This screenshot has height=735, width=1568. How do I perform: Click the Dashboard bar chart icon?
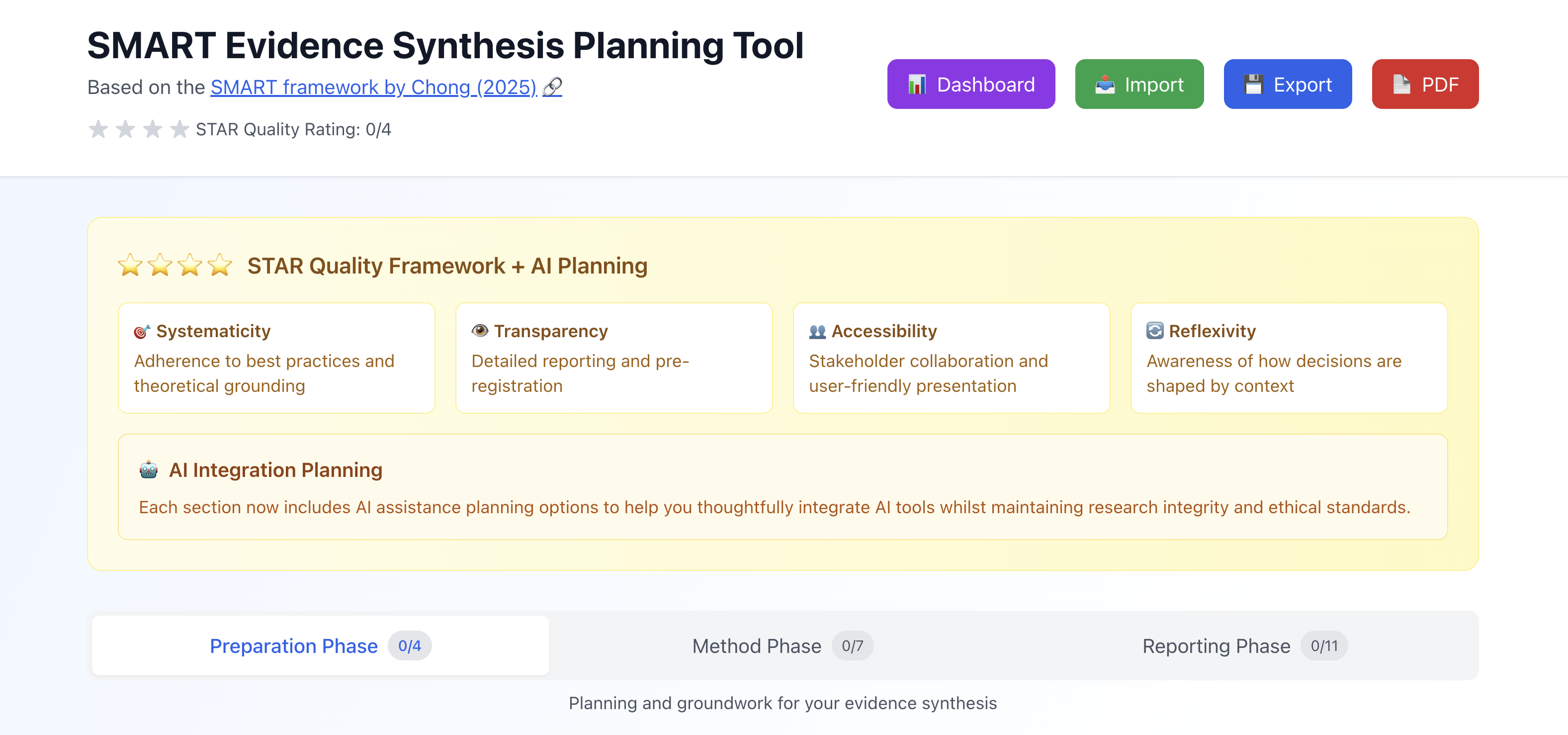917,84
